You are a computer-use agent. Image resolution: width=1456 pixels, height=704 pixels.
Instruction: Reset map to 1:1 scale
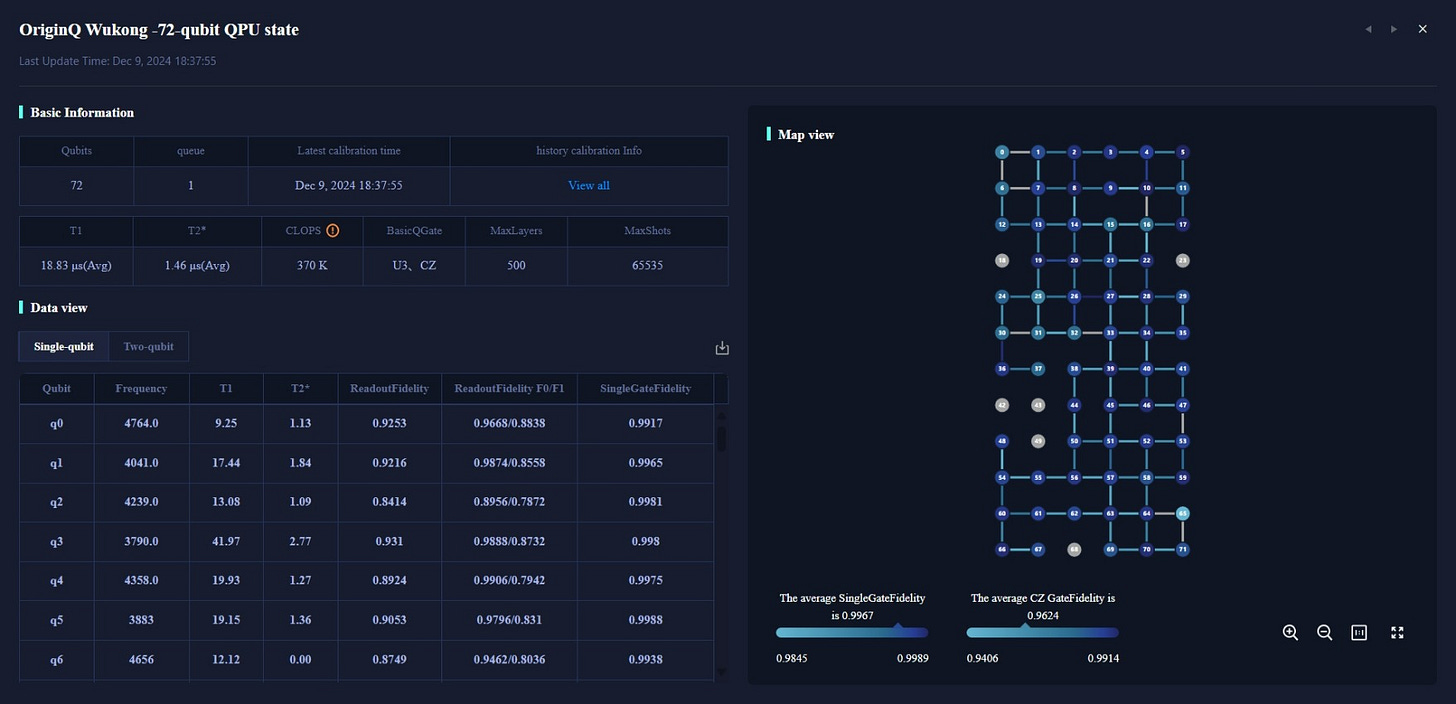(1359, 632)
